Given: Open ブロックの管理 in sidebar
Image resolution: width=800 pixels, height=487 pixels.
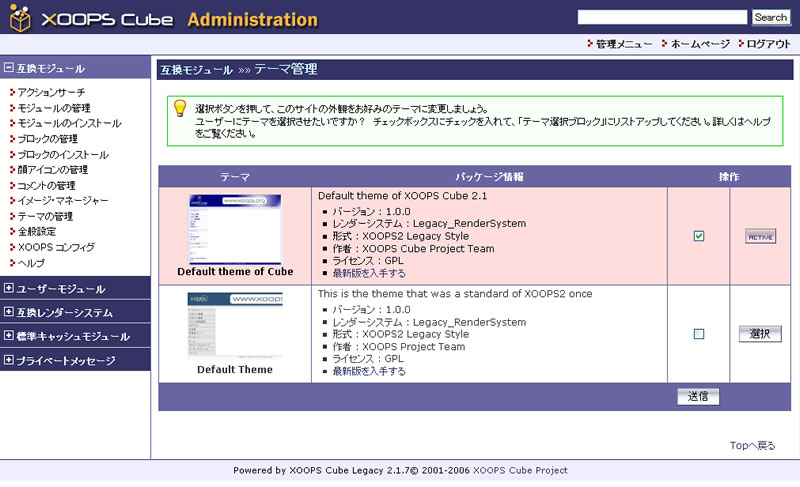Looking at the screenshot, I should pos(47,139).
